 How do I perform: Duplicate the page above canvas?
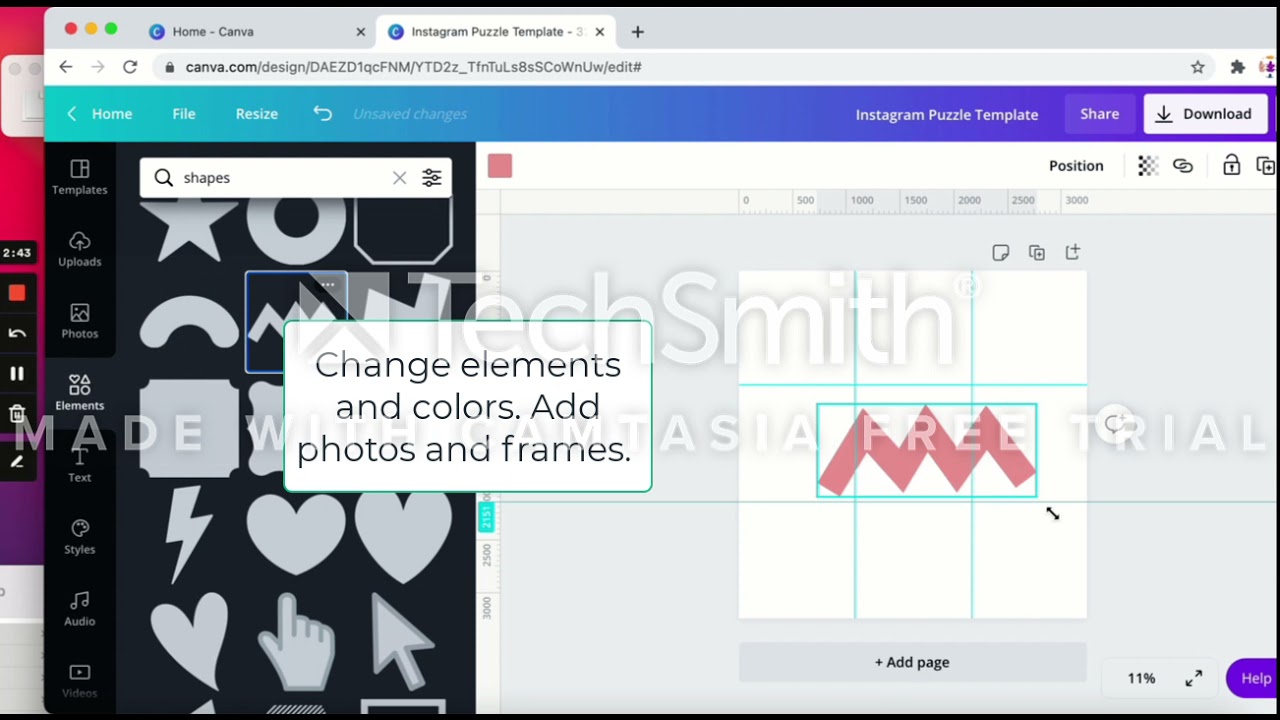point(1036,253)
